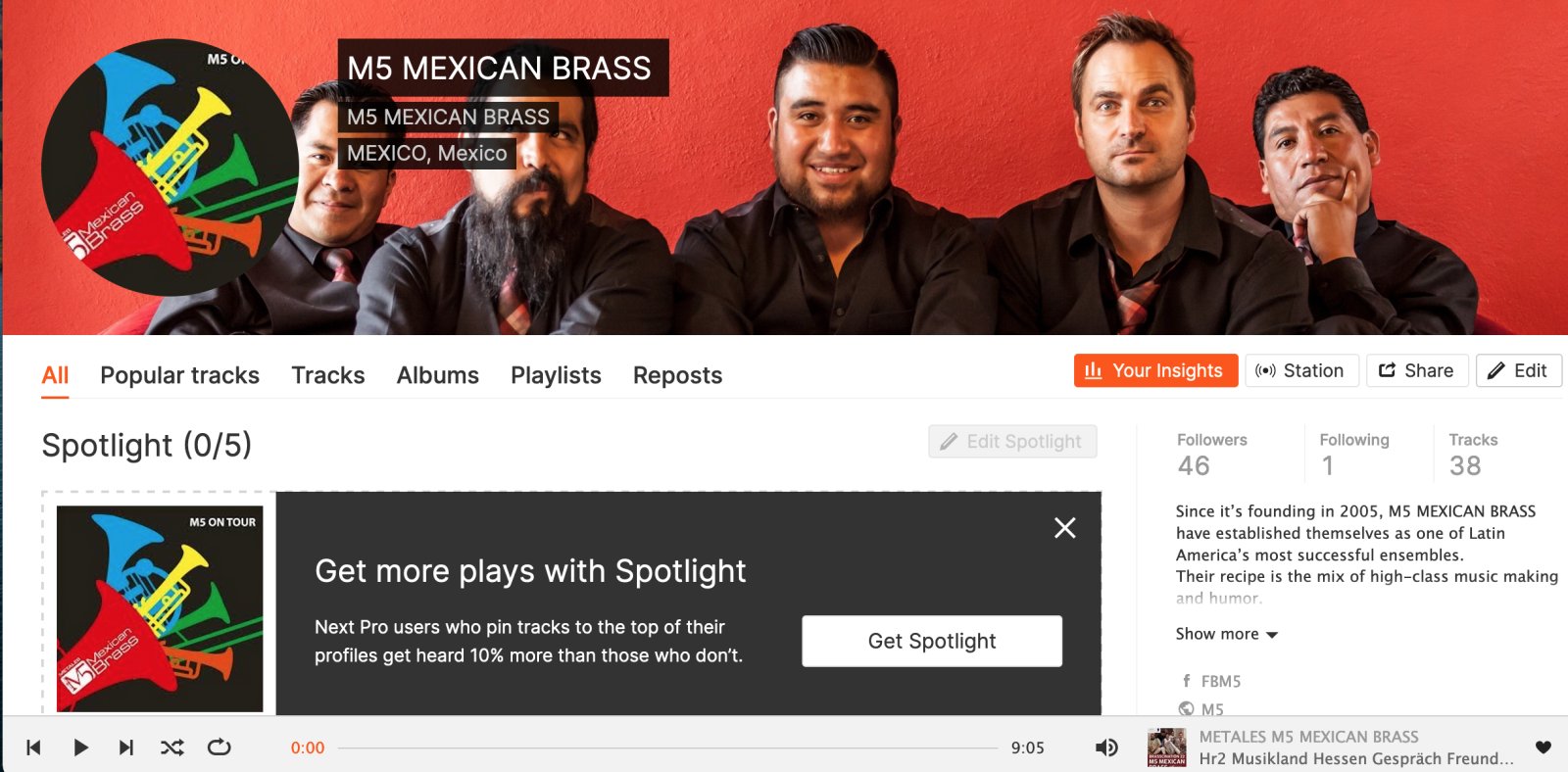Expand bio with Show more

tap(1227, 634)
